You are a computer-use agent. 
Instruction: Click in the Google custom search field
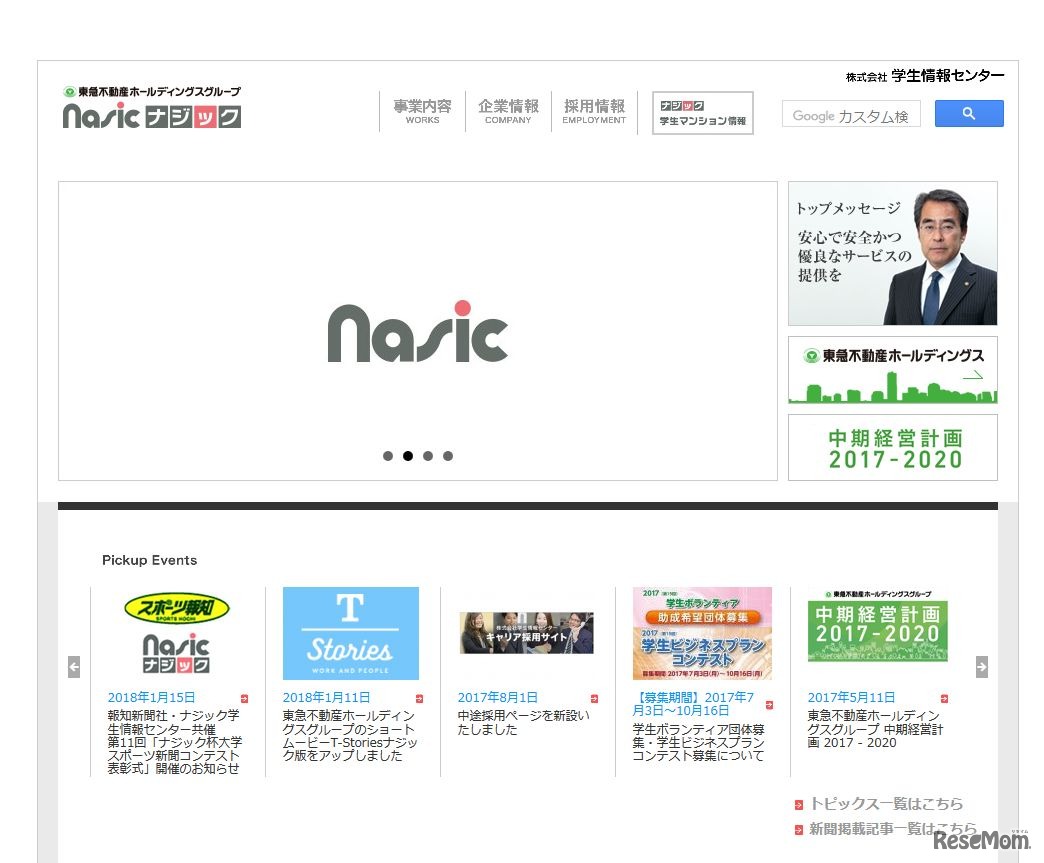851,115
